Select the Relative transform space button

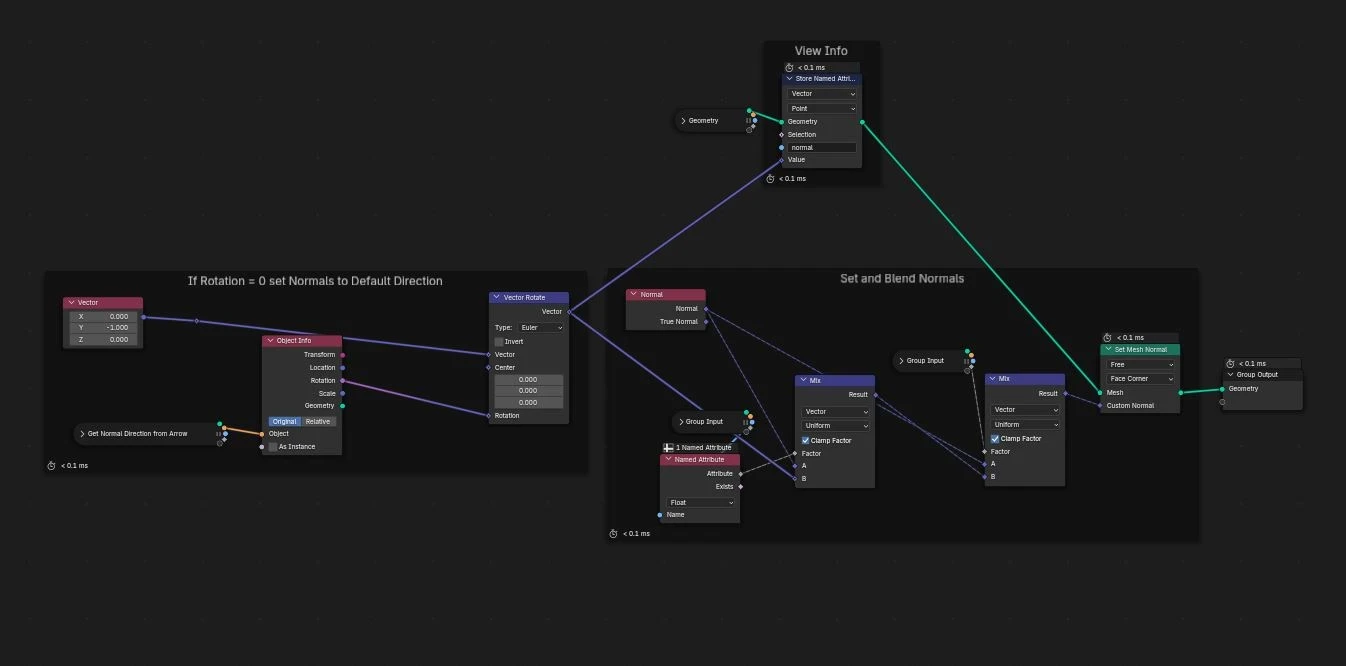[x=318, y=422]
